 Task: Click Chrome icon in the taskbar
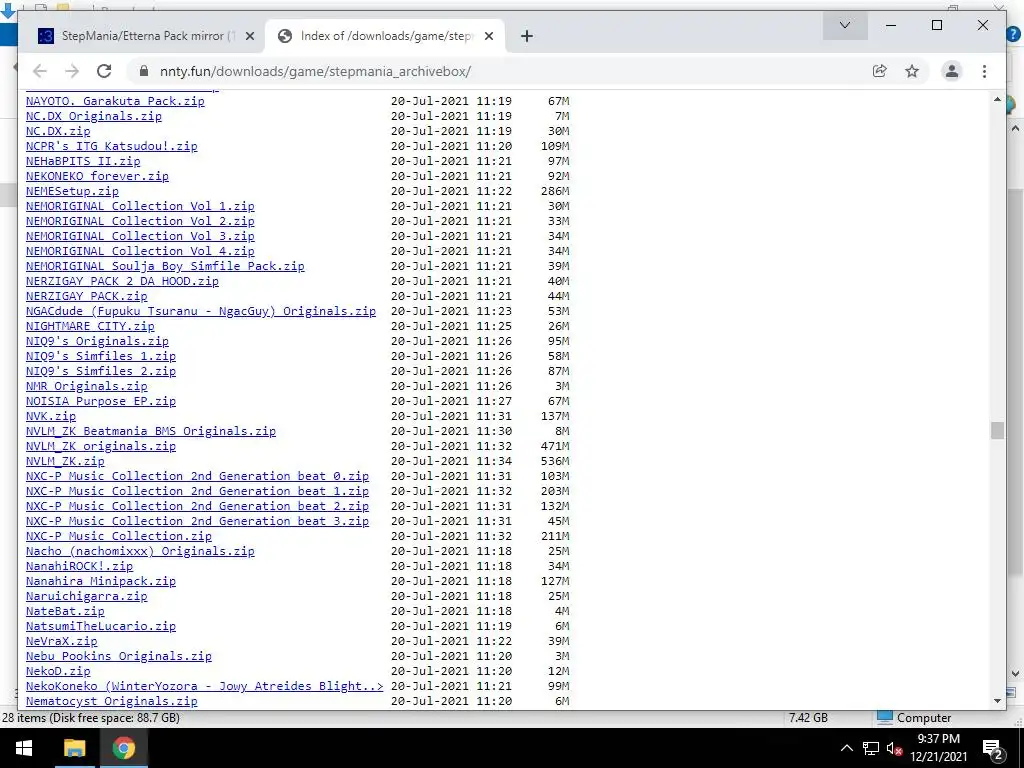click(x=123, y=748)
